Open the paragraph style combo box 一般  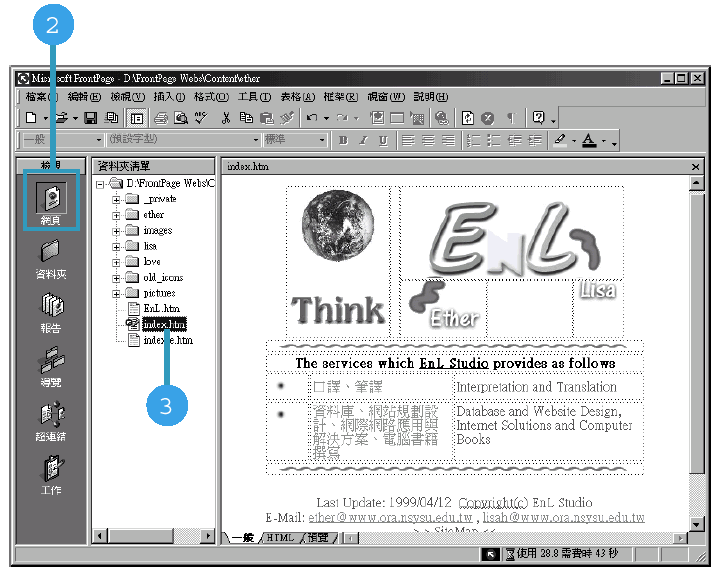(x=62, y=139)
